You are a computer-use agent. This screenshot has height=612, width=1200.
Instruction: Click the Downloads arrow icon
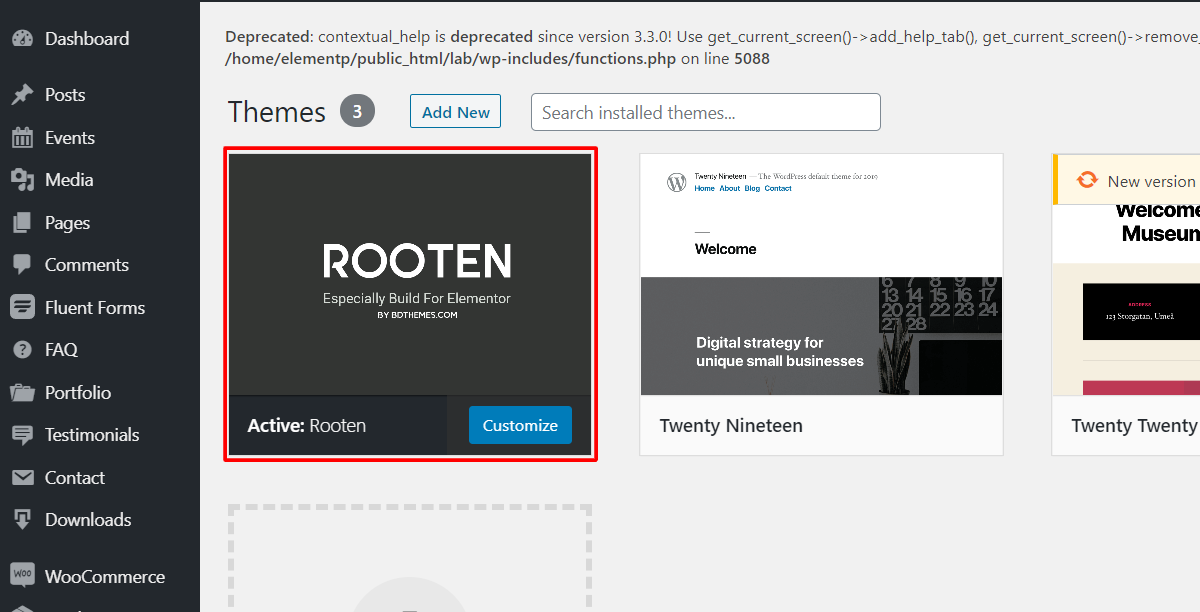(x=23, y=520)
